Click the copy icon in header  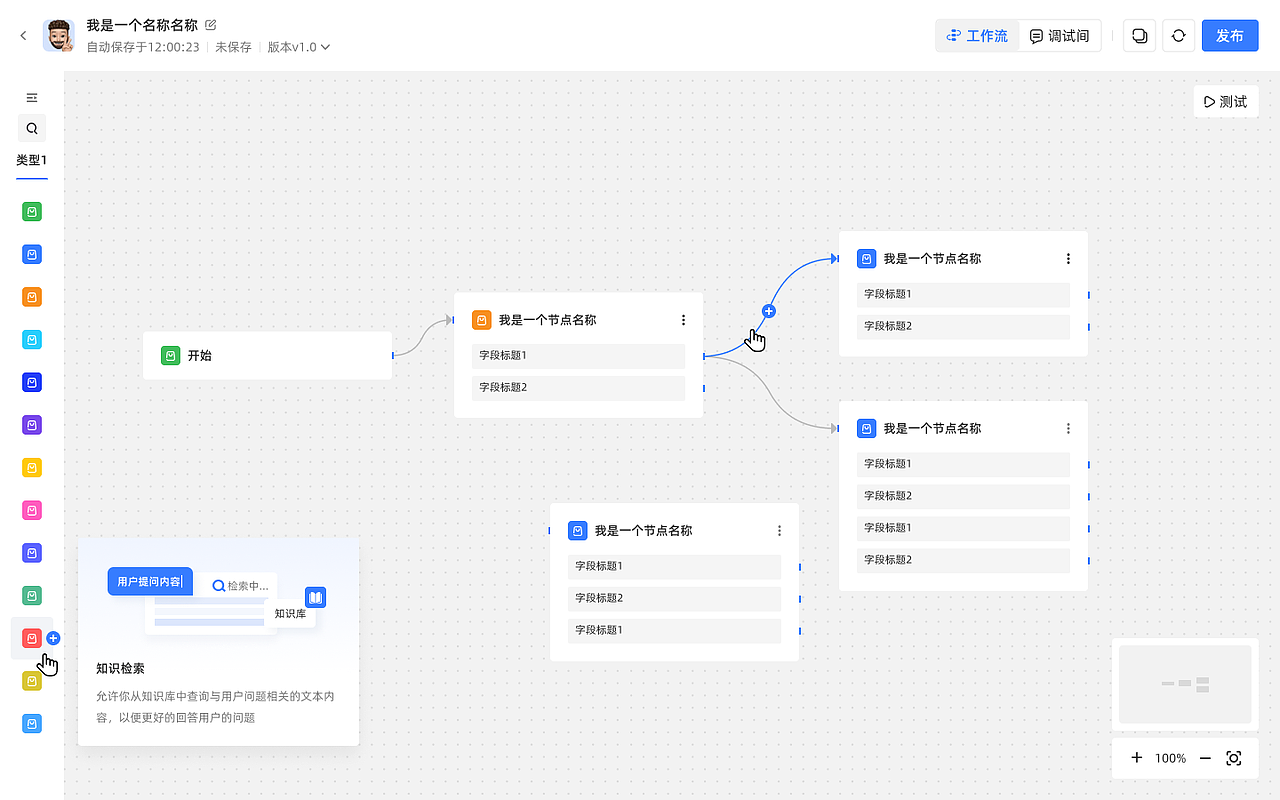tap(1139, 36)
